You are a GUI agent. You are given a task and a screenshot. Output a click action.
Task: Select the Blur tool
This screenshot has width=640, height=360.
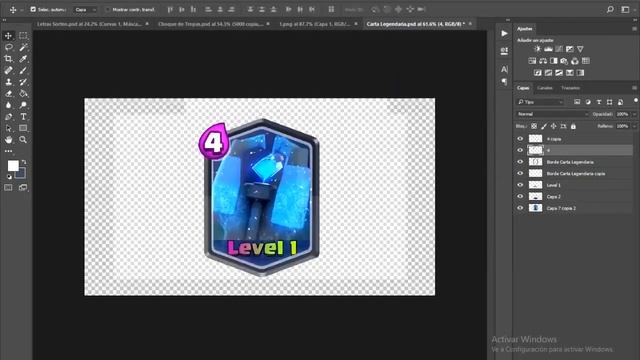(x=9, y=105)
